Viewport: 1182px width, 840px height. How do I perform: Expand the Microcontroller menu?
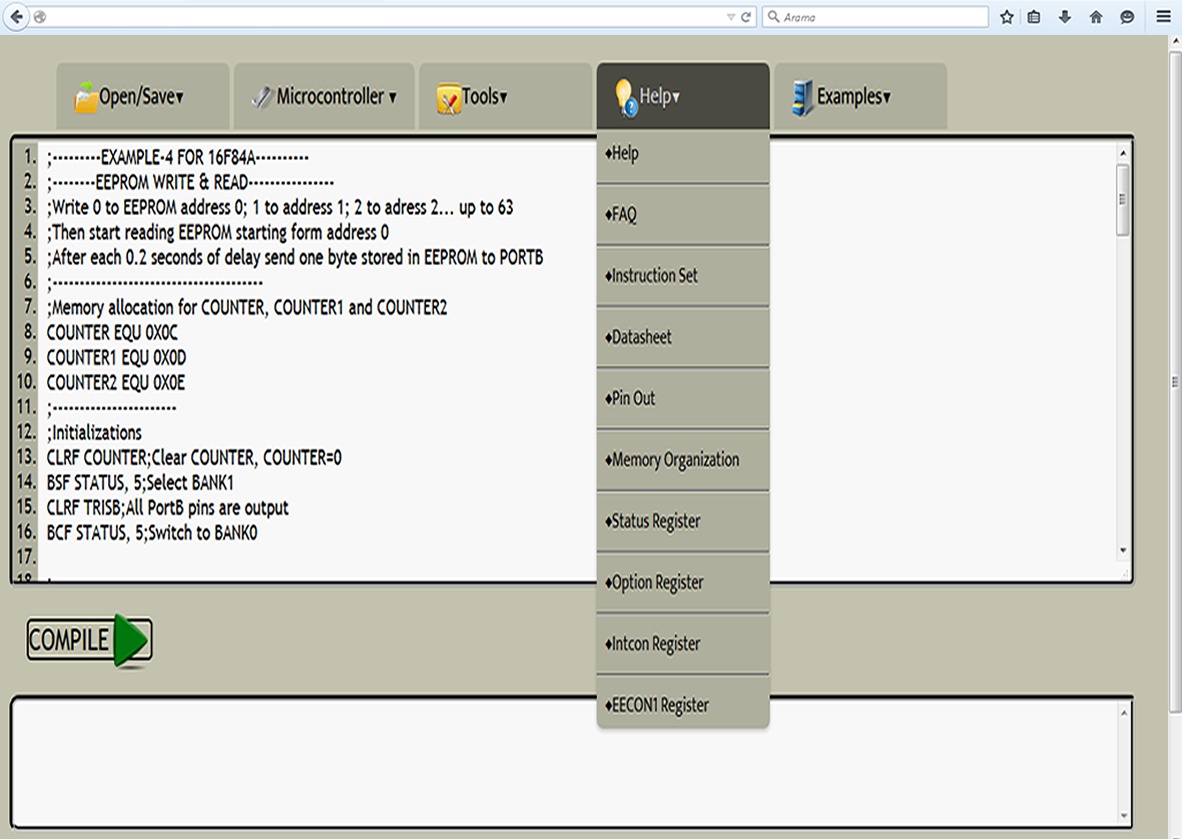point(324,97)
